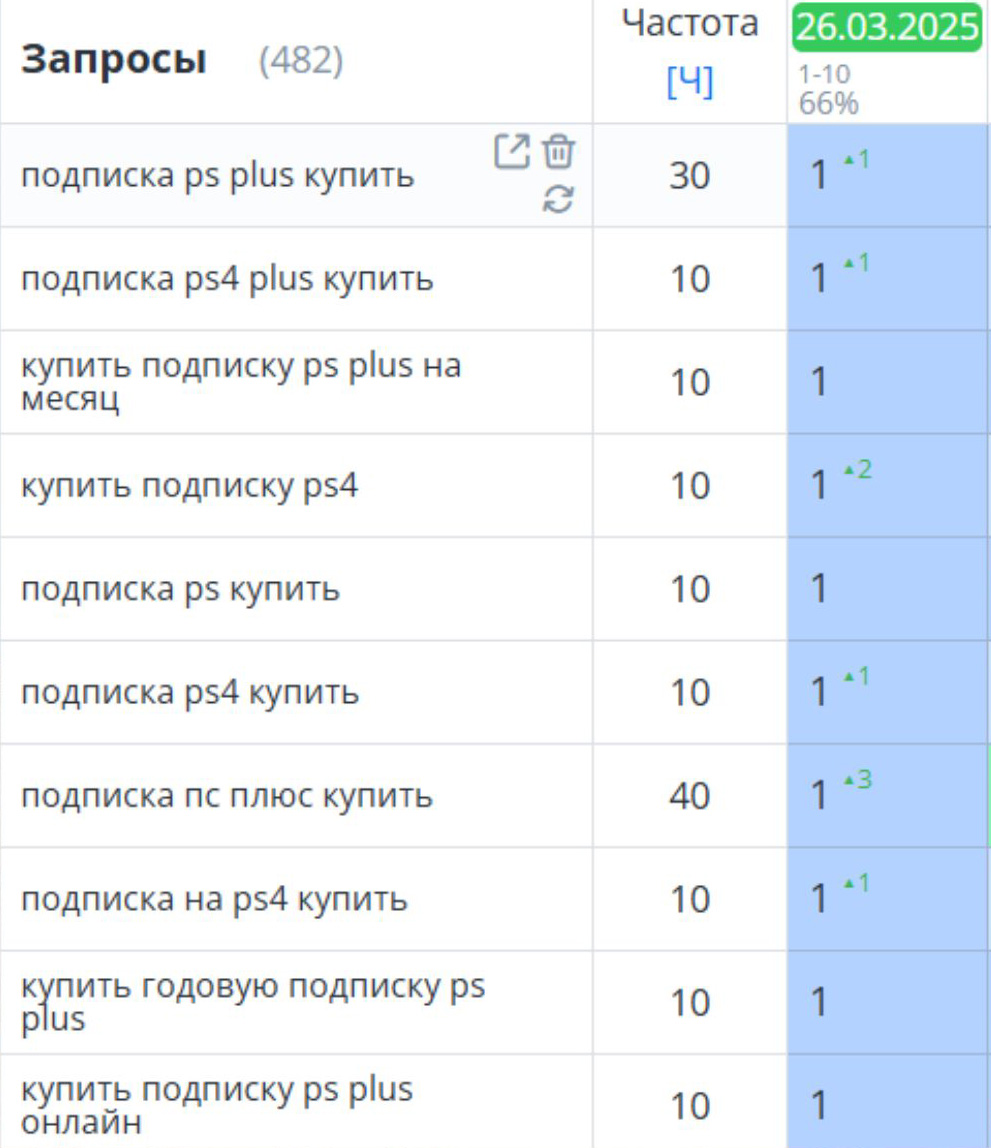This screenshot has height=1148, width=991.
Task: Click the Запросы column header
Action: click(x=113, y=59)
